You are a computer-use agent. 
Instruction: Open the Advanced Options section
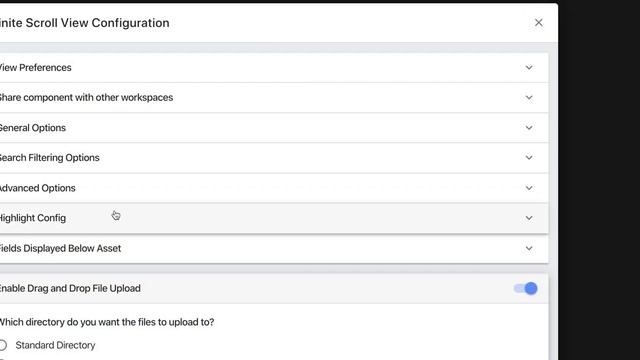[274, 188]
